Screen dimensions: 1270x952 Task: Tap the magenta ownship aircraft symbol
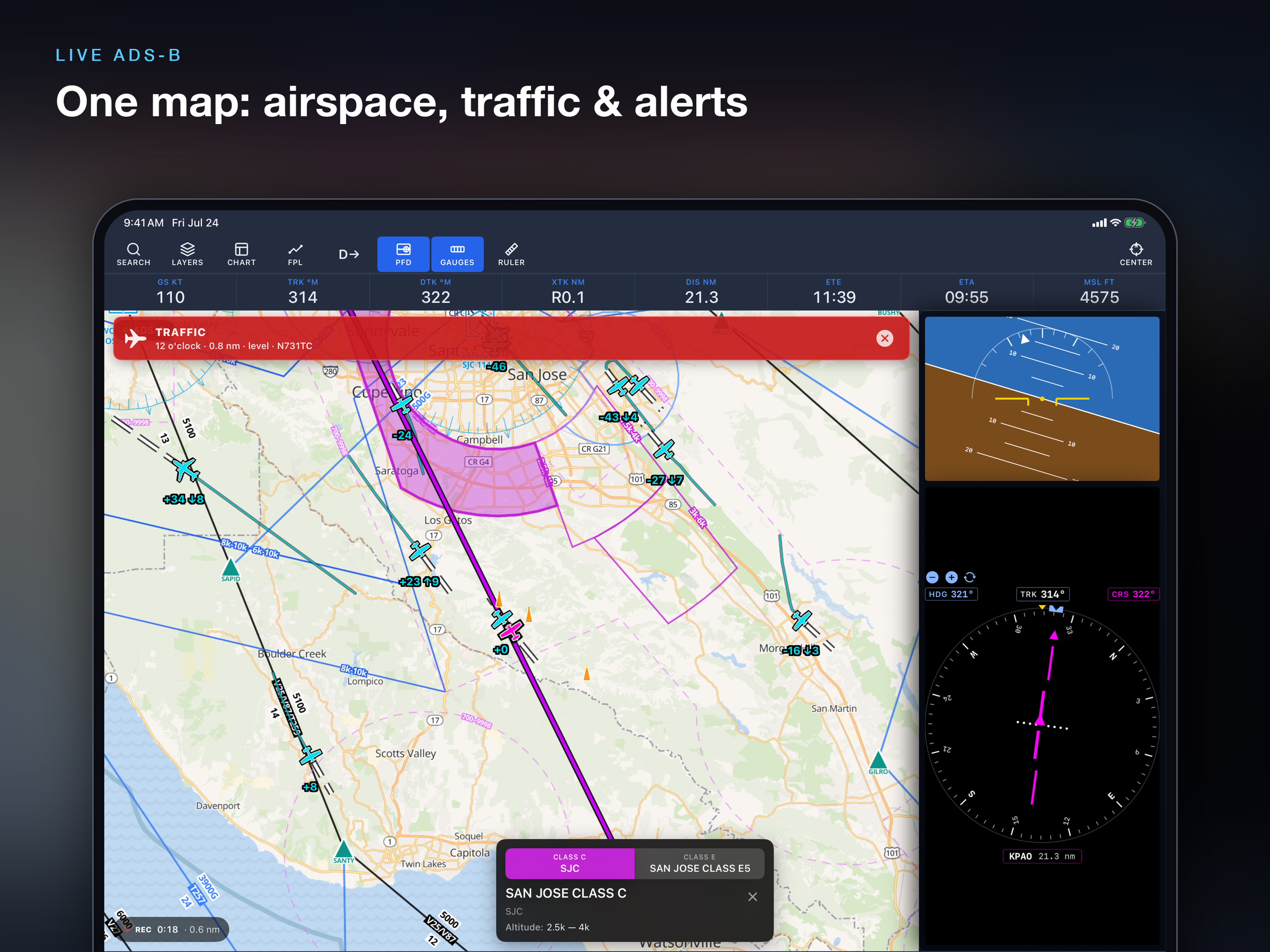pos(510,631)
